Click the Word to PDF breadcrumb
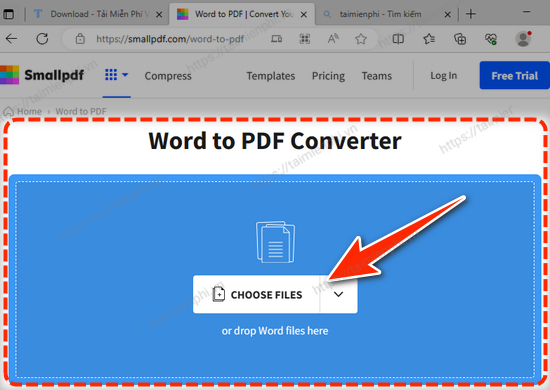The image size is (550, 390). (81, 112)
